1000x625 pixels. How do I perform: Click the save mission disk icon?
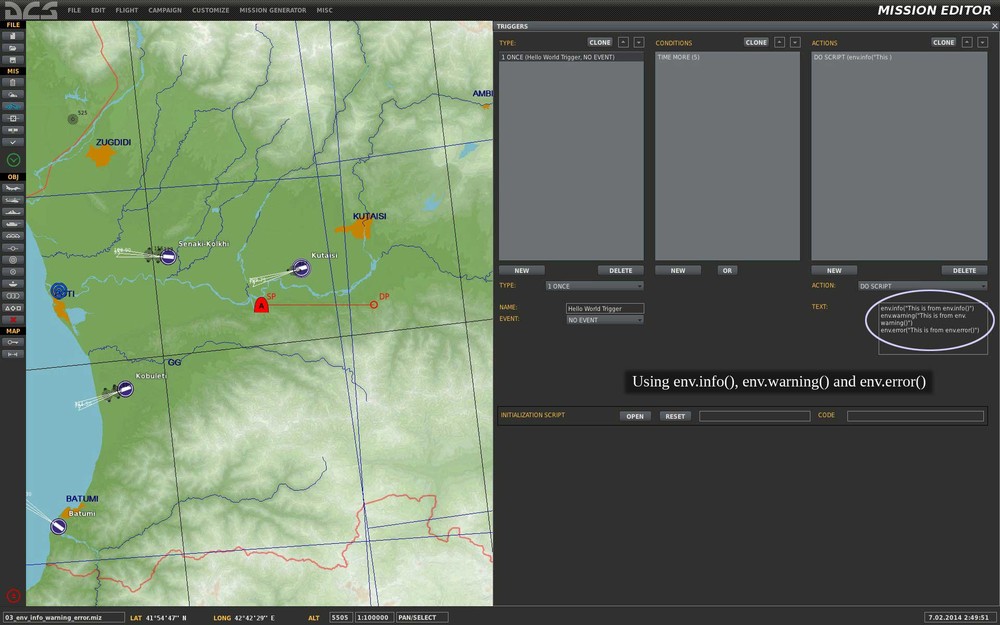click(x=13, y=59)
